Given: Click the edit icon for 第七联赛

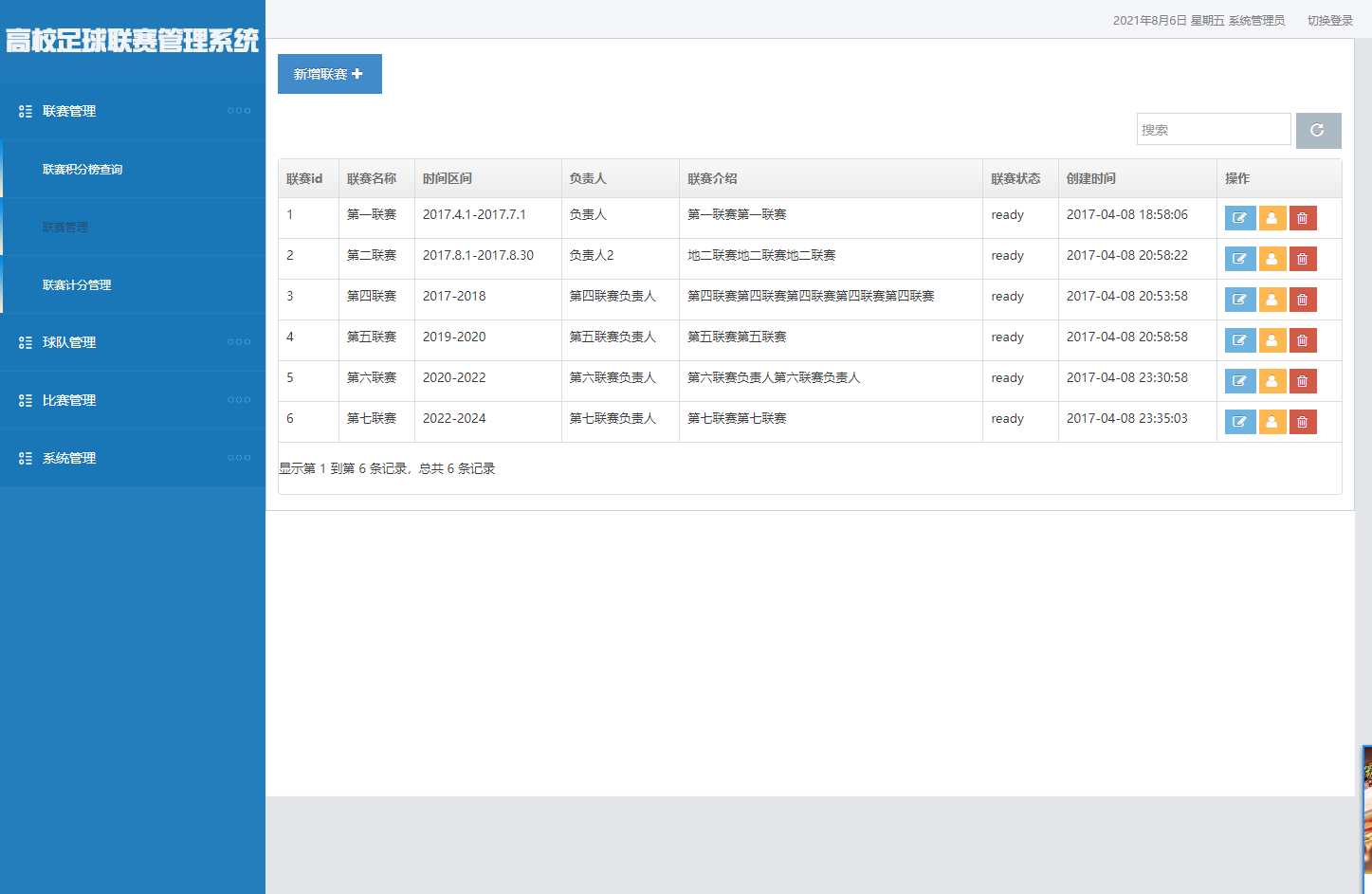Looking at the screenshot, I should click(x=1240, y=421).
